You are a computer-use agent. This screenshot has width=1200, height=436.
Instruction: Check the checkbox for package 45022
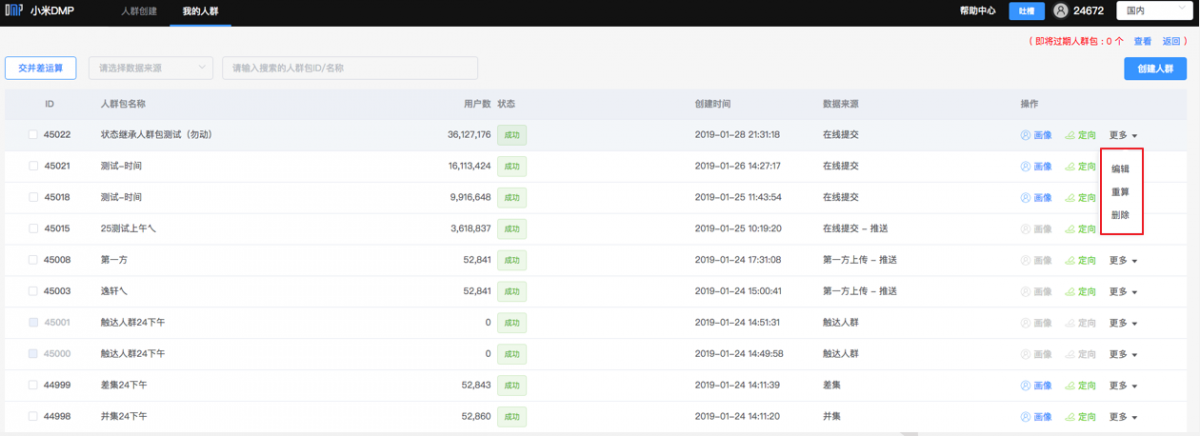(33, 135)
